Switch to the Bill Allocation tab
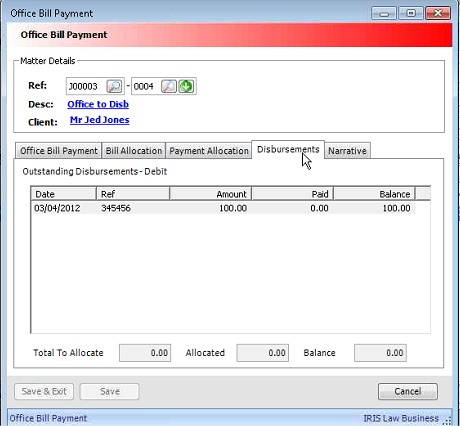460x426 pixels. pos(134,151)
